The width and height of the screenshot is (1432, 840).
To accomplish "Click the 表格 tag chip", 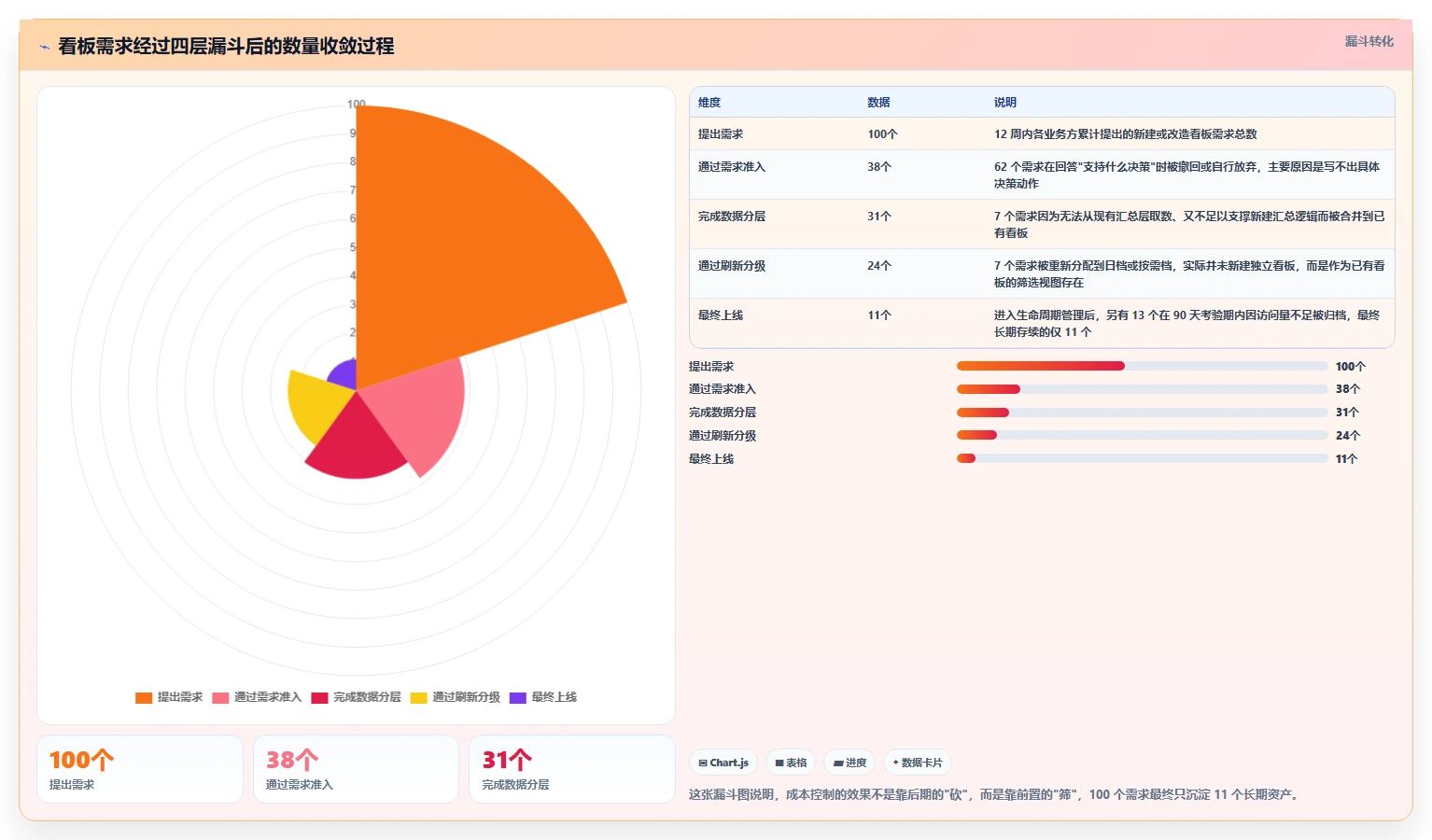I will [x=791, y=763].
